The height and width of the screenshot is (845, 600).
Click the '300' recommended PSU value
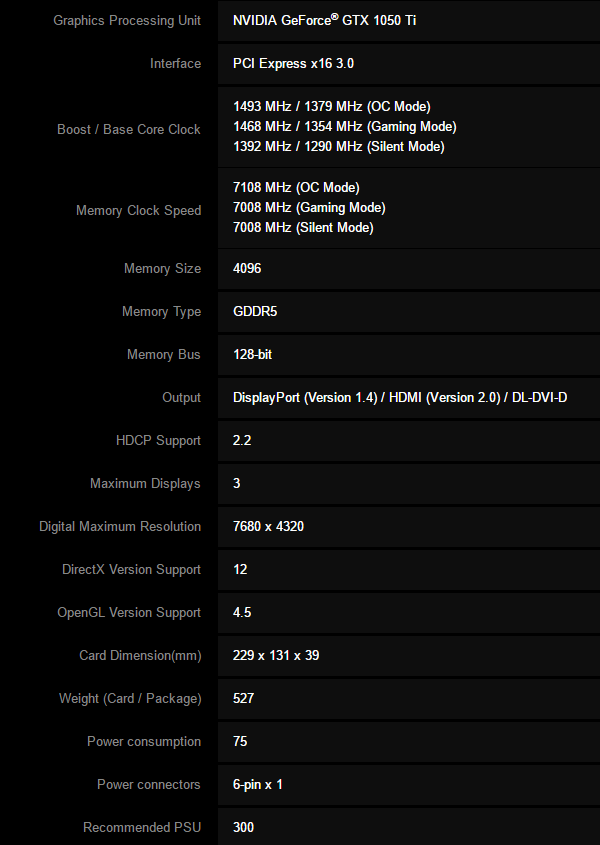click(x=243, y=828)
